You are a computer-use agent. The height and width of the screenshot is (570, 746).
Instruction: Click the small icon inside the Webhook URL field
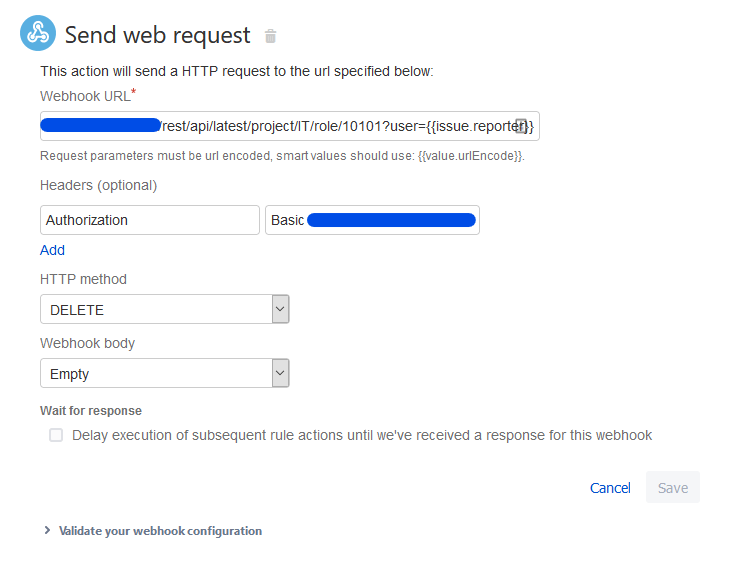coord(521,126)
